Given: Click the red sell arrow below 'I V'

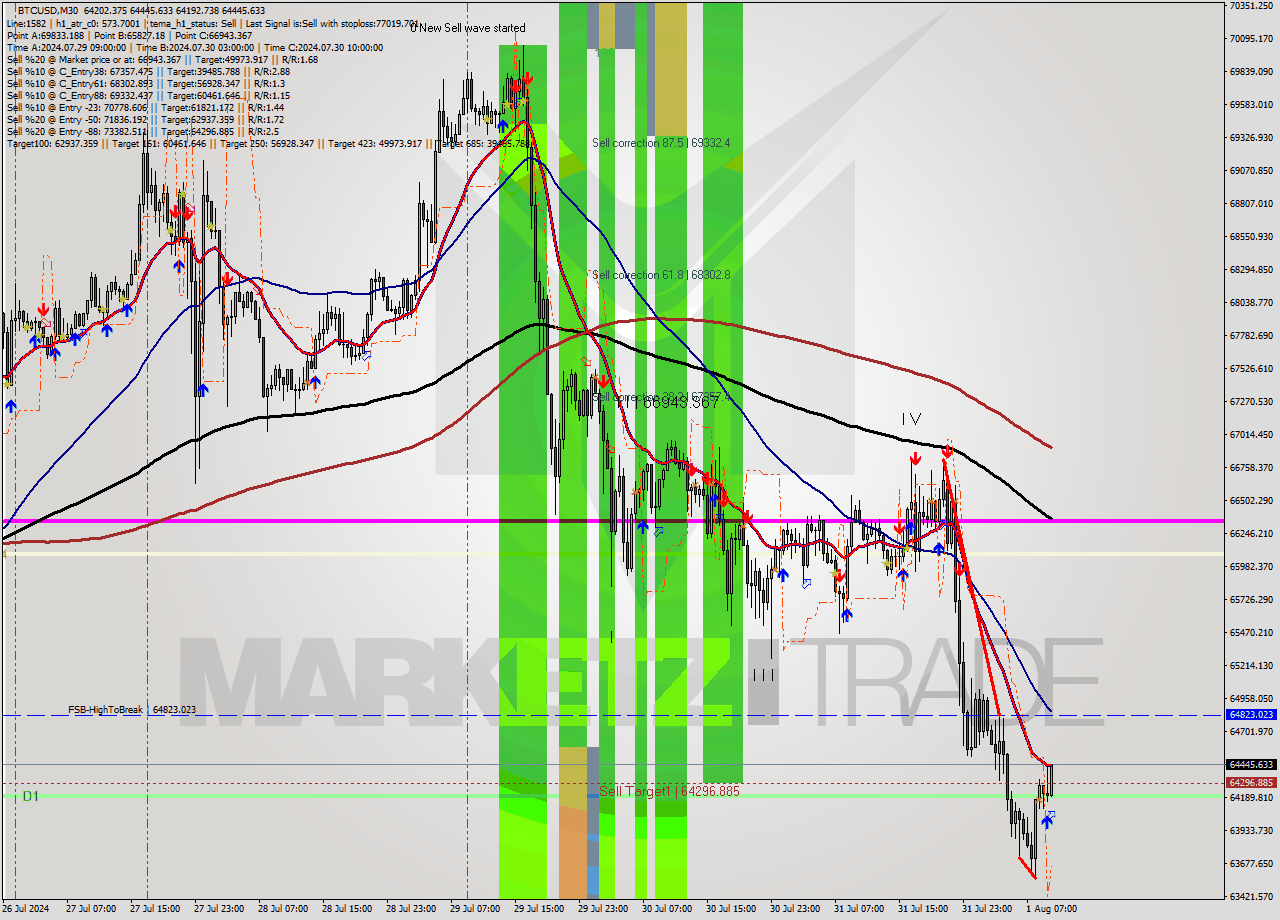Looking at the screenshot, I should [915, 458].
